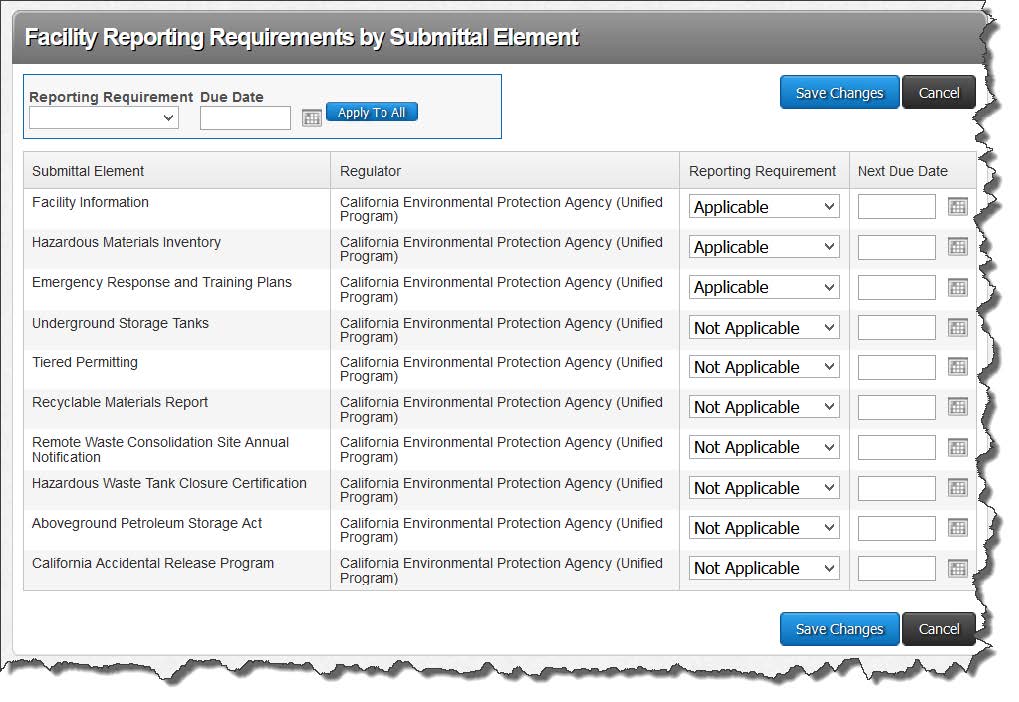Focus Next Due Date field for Hazardous Materials Inventory
This screenshot has height=702, width=1019.
pyautogui.click(x=896, y=247)
